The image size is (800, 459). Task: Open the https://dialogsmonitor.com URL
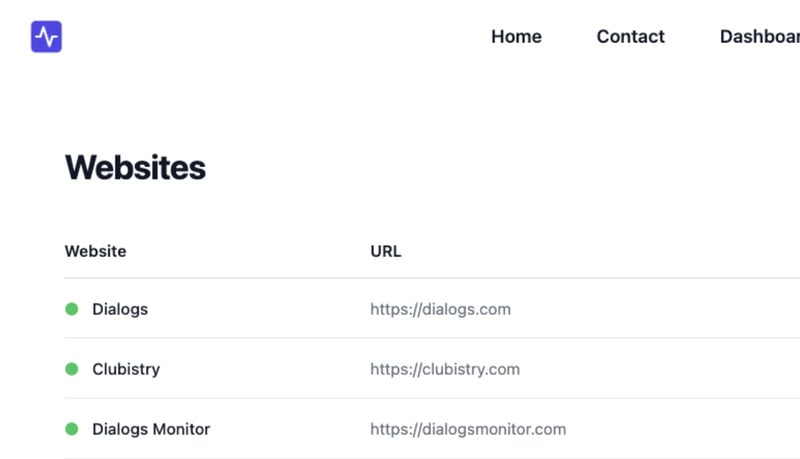[x=468, y=429]
